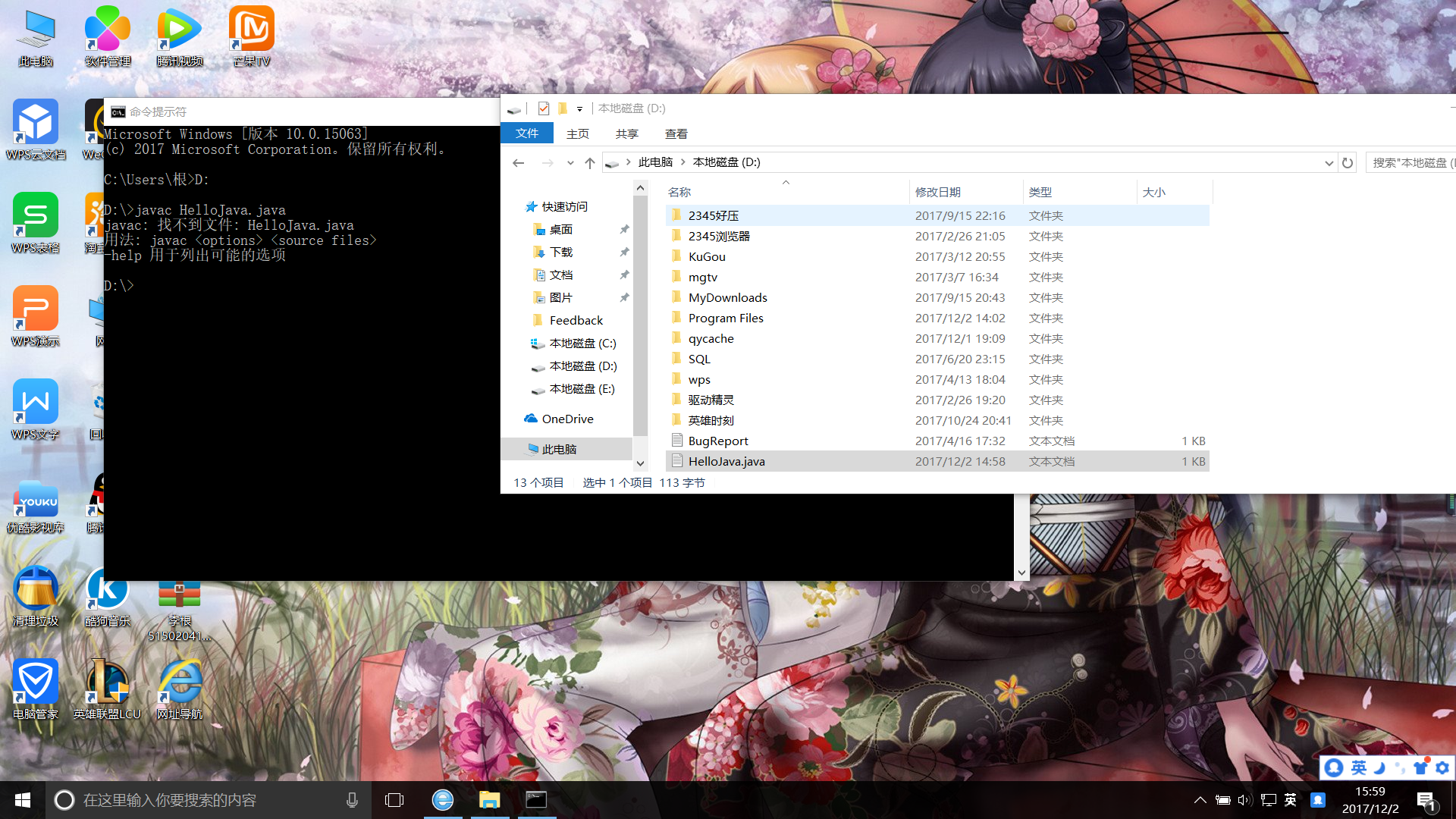Select the Program Files folder
Image resolution: width=1456 pixels, height=819 pixels.
coord(938,318)
